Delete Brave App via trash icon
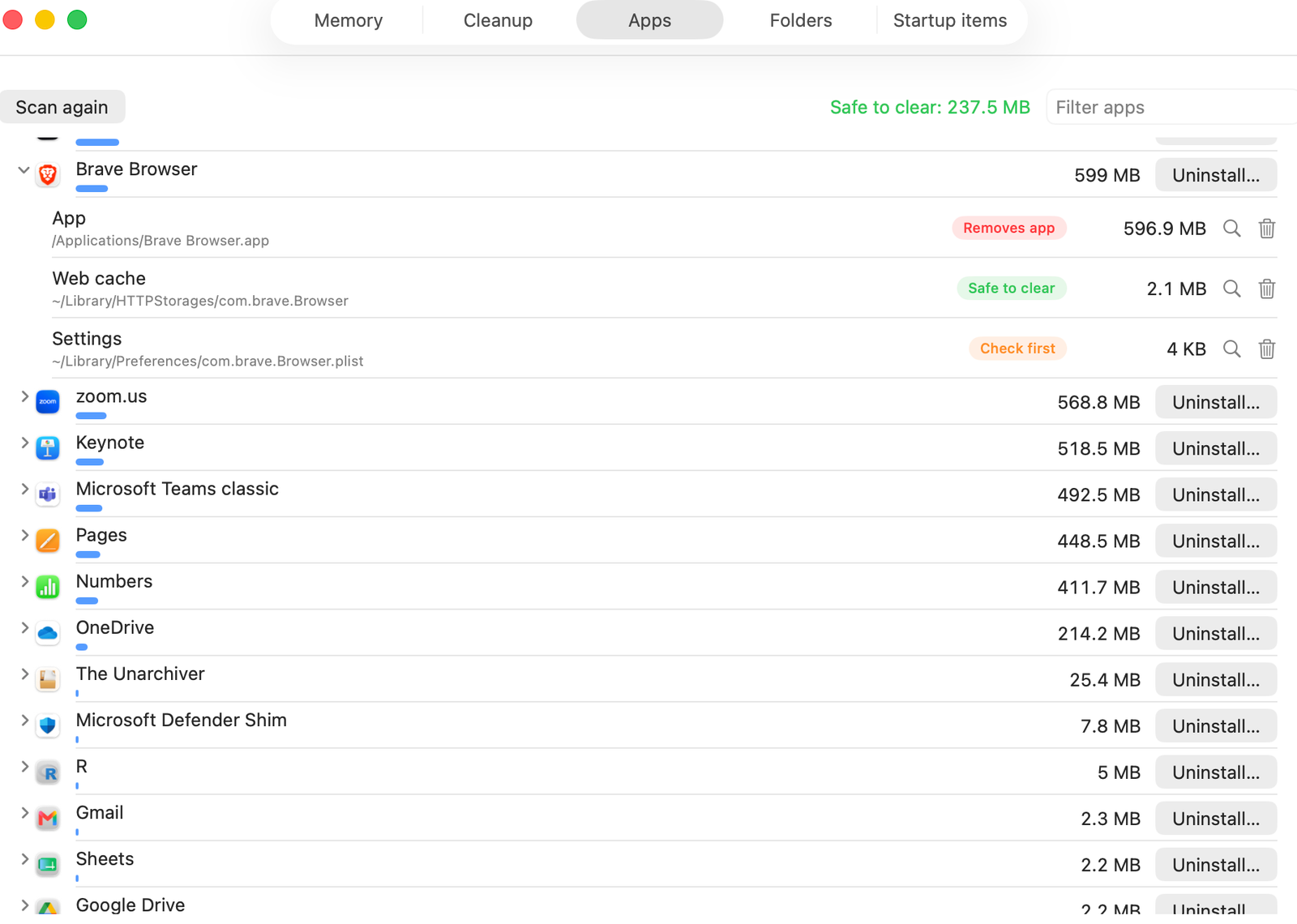Screen dimensions: 1297x924 [x=1266, y=229]
